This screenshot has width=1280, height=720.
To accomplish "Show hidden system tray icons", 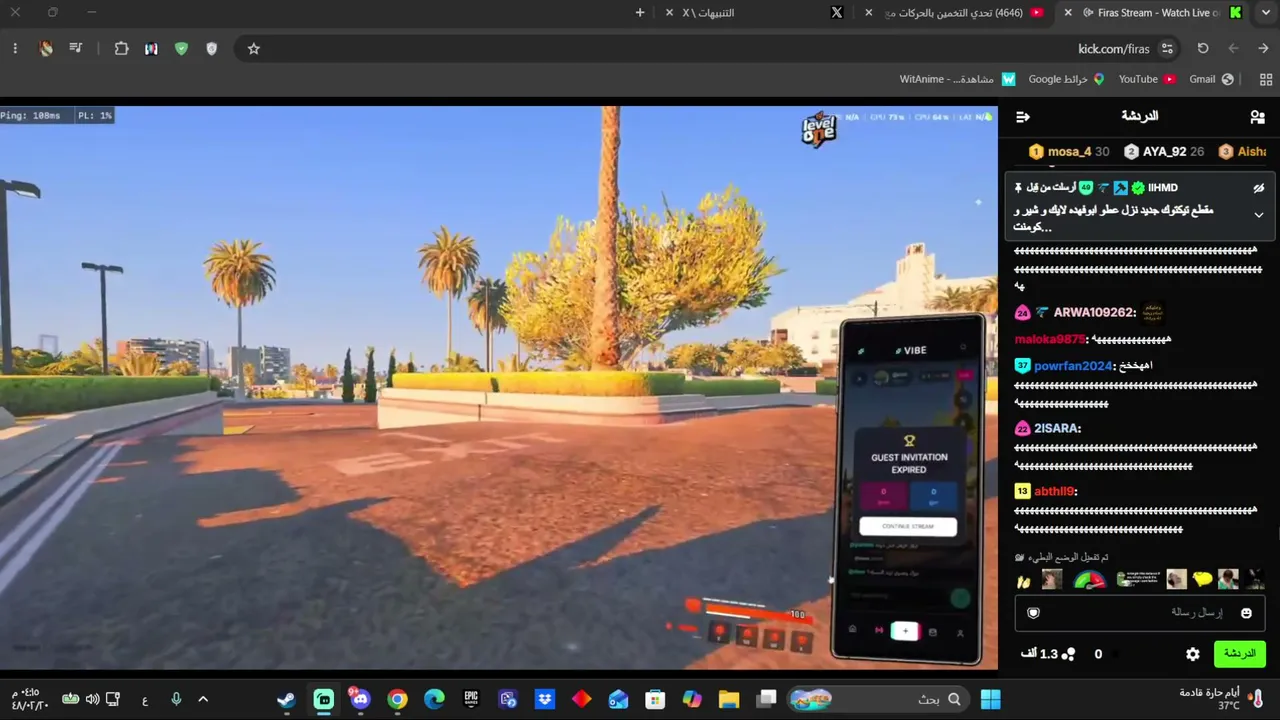I will coord(203,699).
